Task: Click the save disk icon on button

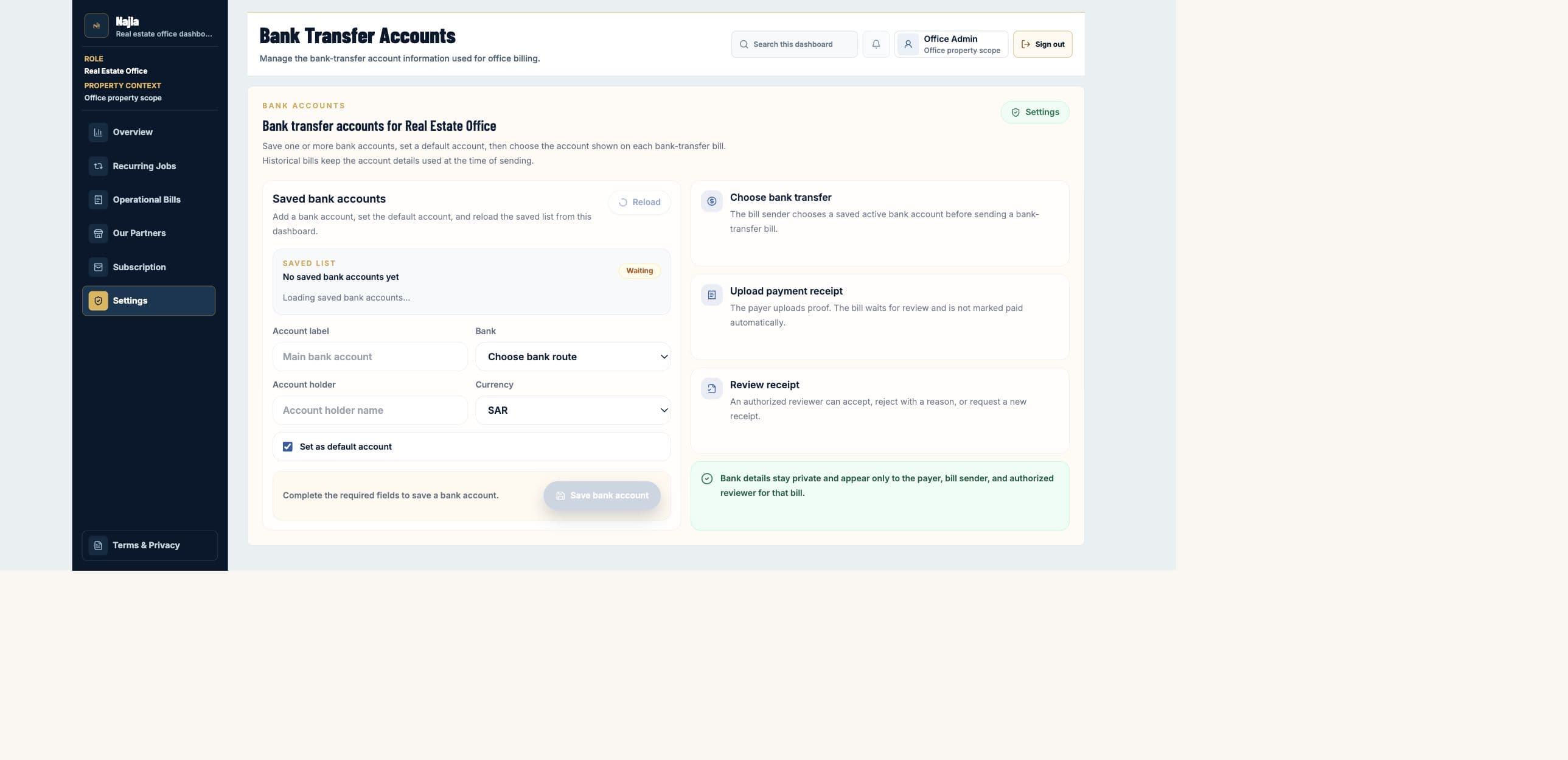Action: (560, 496)
